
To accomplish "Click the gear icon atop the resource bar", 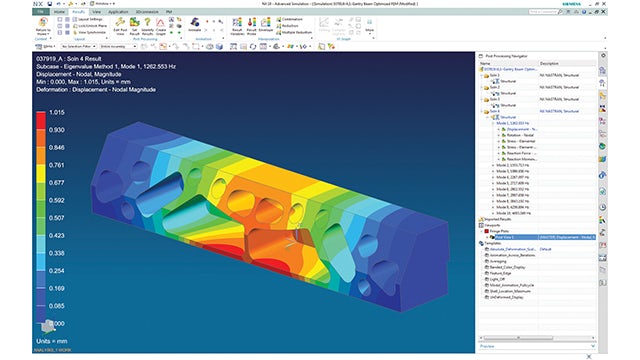I will (603, 56).
